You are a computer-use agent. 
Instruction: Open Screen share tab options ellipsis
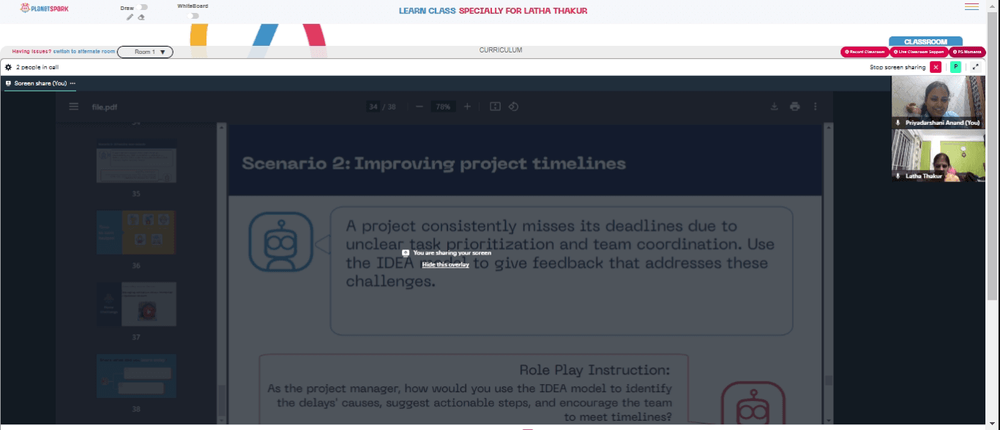point(73,83)
